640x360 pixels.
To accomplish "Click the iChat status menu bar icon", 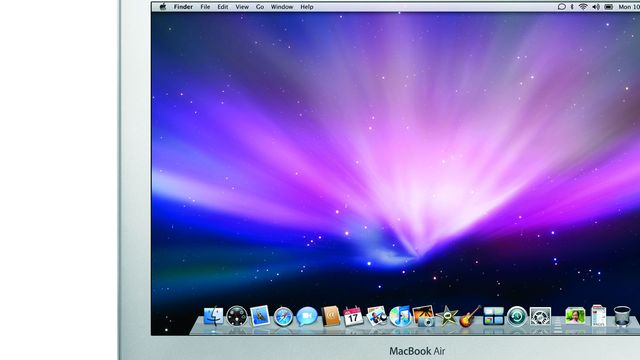I will pos(562,7).
